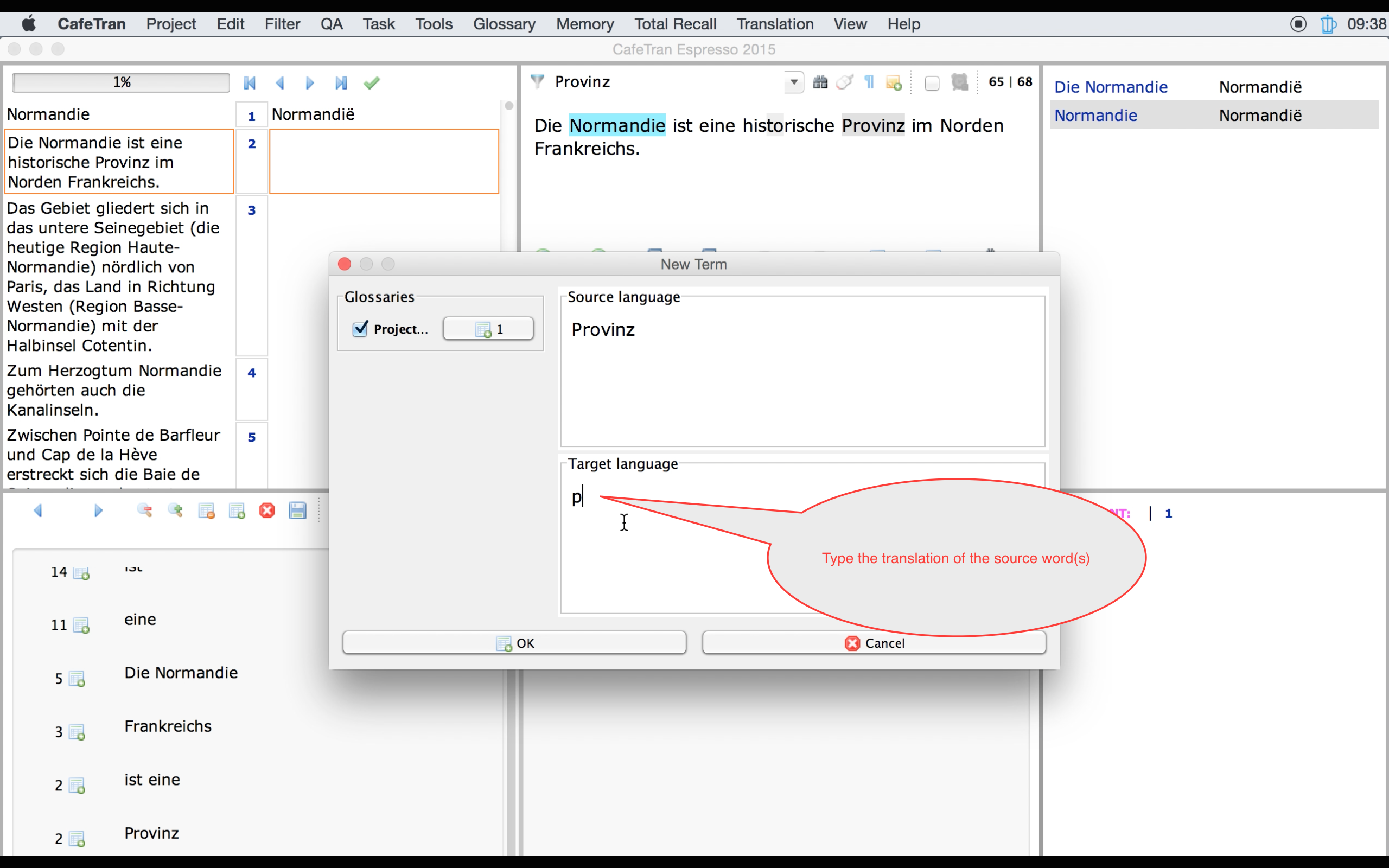The height and width of the screenshot is (868, 1389).
Task: Jump to last segment icon
Action: point(341,83)
